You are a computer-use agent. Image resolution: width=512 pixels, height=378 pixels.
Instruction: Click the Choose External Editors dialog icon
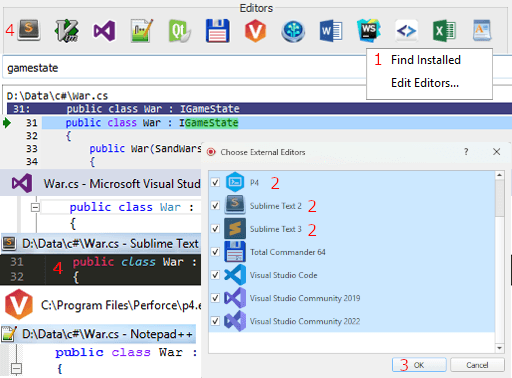pos(211,152)
